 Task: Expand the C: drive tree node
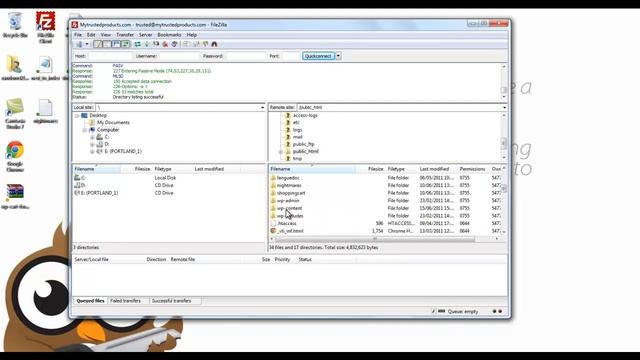(92, 137)
